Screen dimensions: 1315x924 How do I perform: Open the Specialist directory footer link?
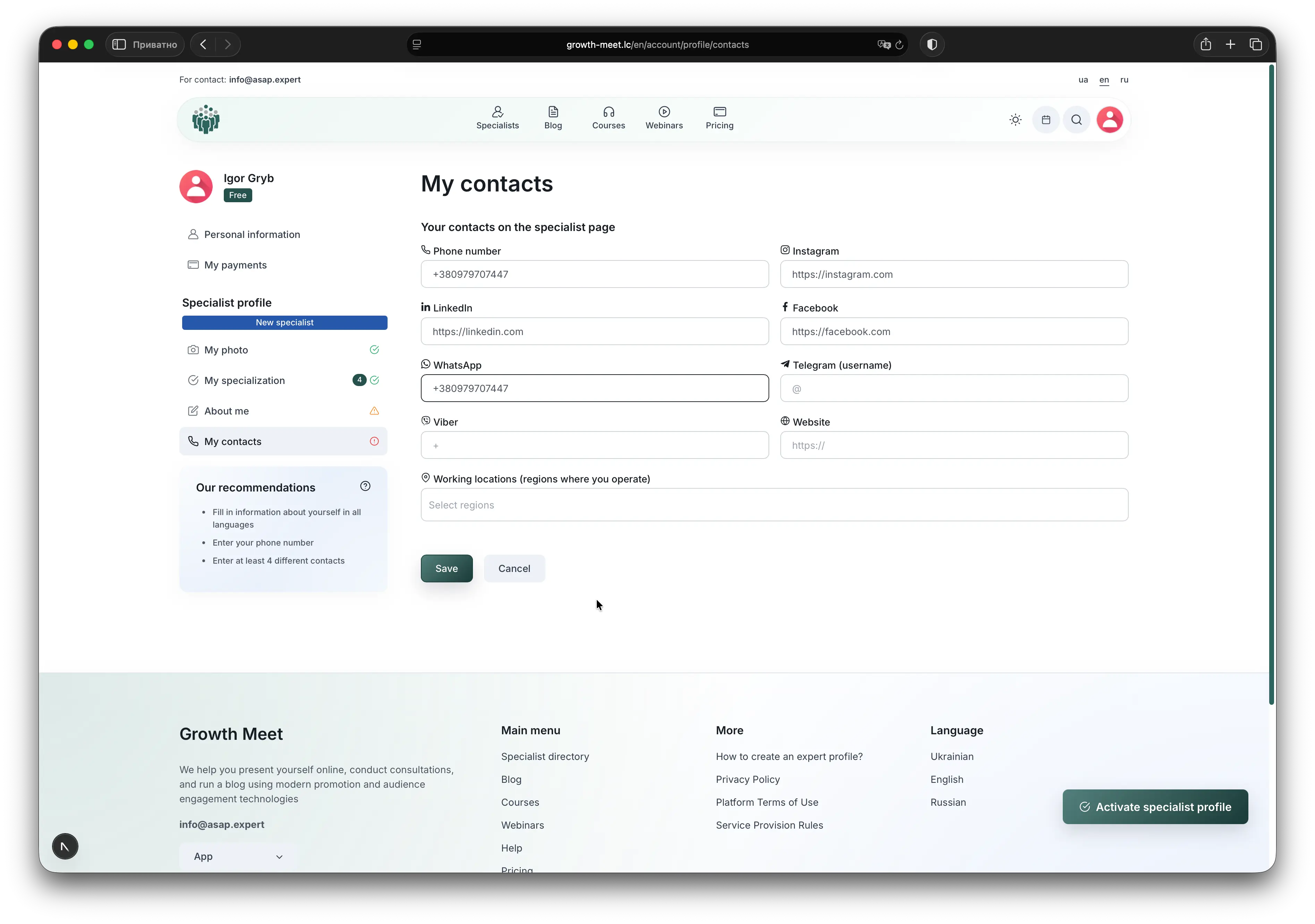pyautogui.click(x=545, y=756)
